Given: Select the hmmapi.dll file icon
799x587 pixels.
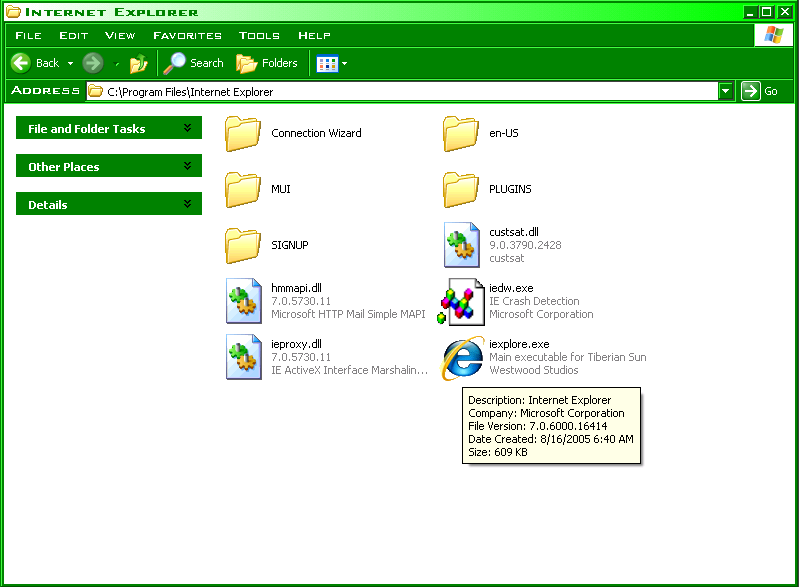Looking at the screenshot, I should coord(244,301).
